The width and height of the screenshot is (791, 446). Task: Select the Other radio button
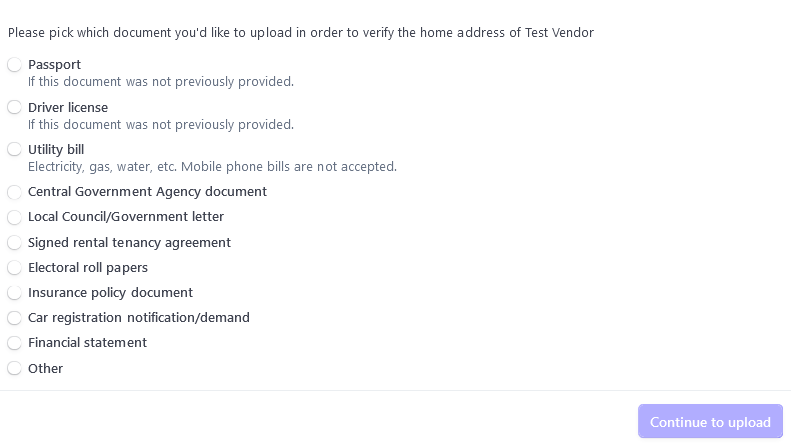(x=14, y=368)
